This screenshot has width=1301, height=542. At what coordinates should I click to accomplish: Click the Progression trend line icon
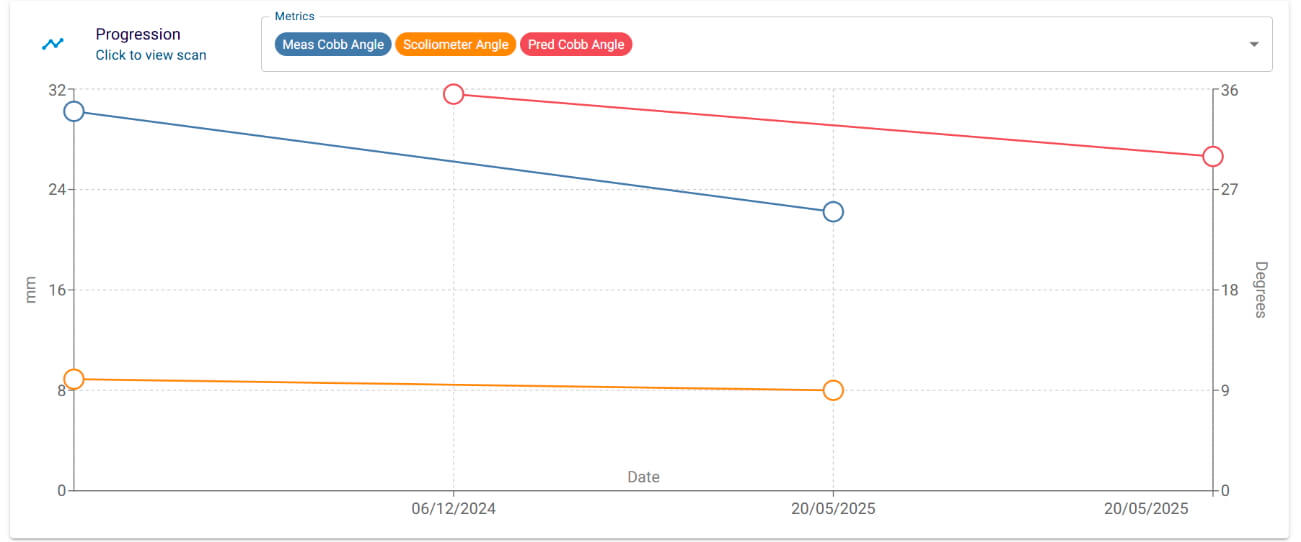coord(53,44)
